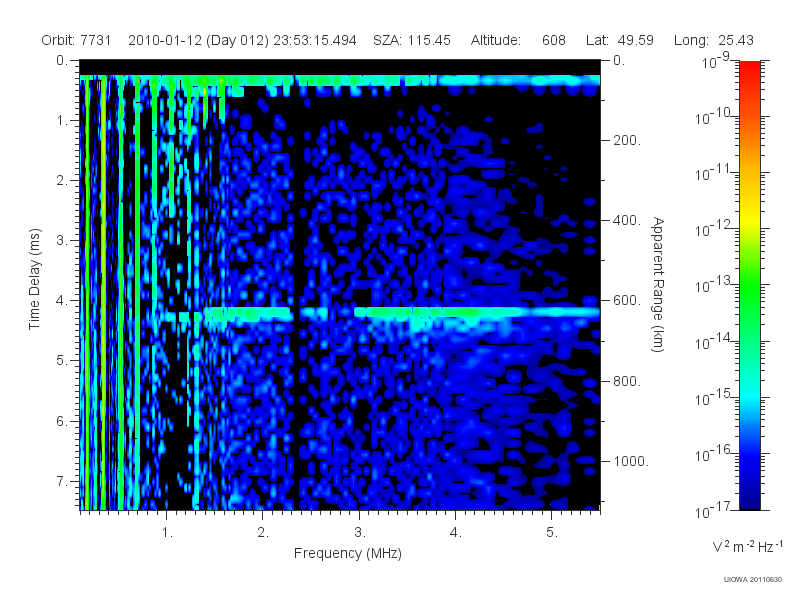Click the '0.' tick on the Apparent Range axis
Image resolution: width=800 pixels, height=600 pixels.
click(x=619, y=61)
